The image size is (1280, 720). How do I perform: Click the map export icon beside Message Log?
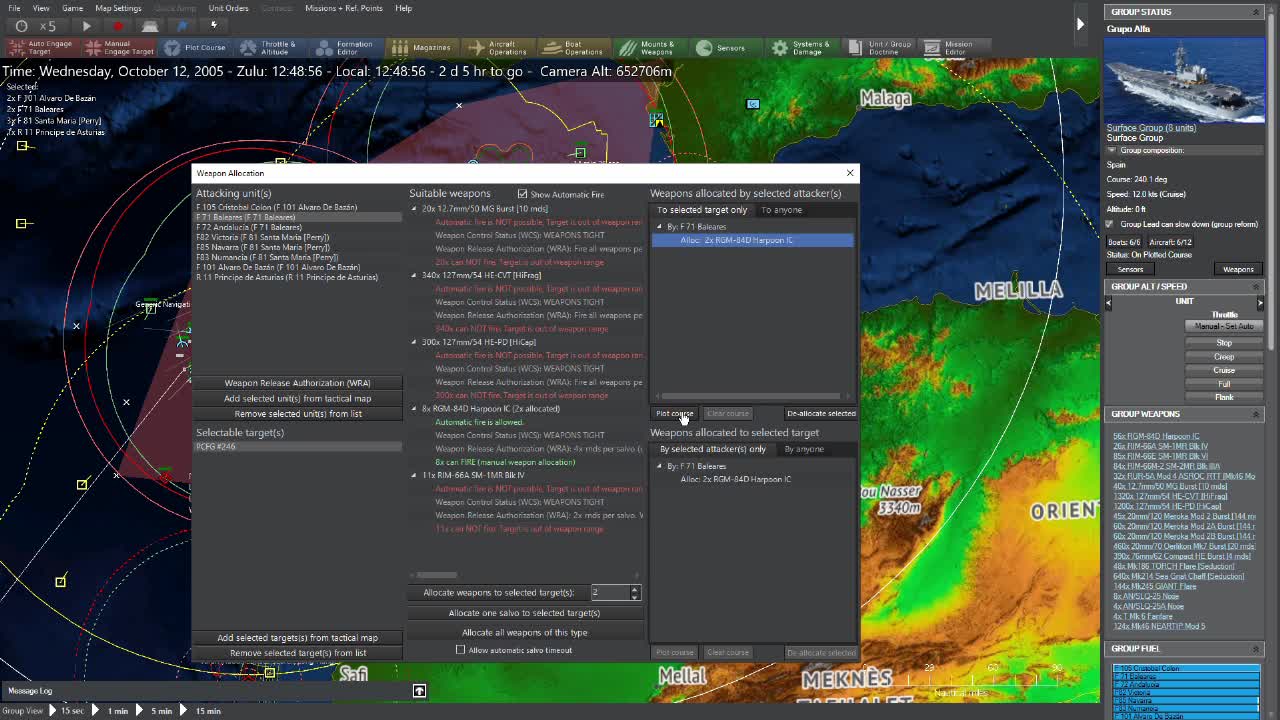(419, 690)
